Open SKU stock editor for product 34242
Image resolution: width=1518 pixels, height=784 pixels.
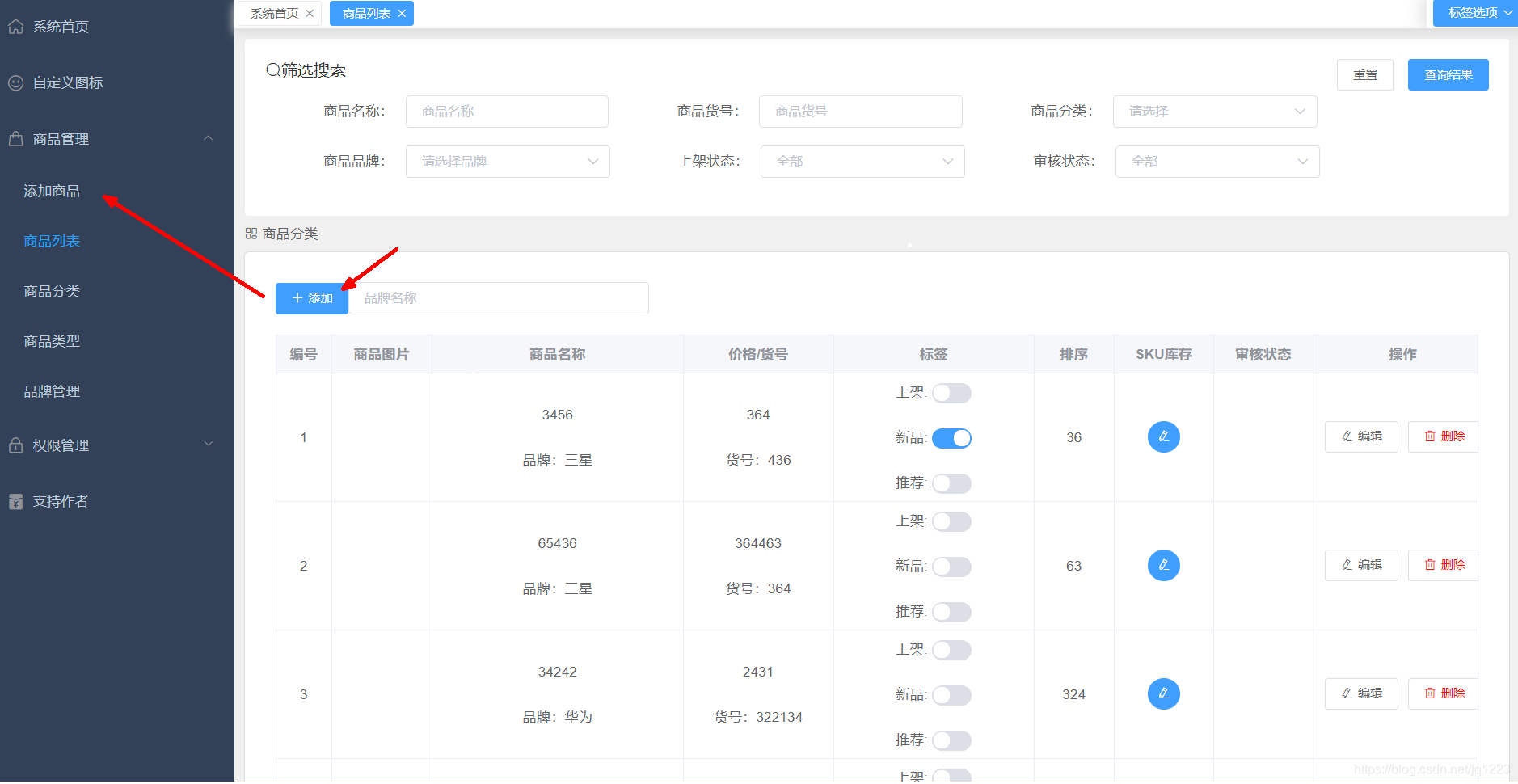tap(1163, 694)
